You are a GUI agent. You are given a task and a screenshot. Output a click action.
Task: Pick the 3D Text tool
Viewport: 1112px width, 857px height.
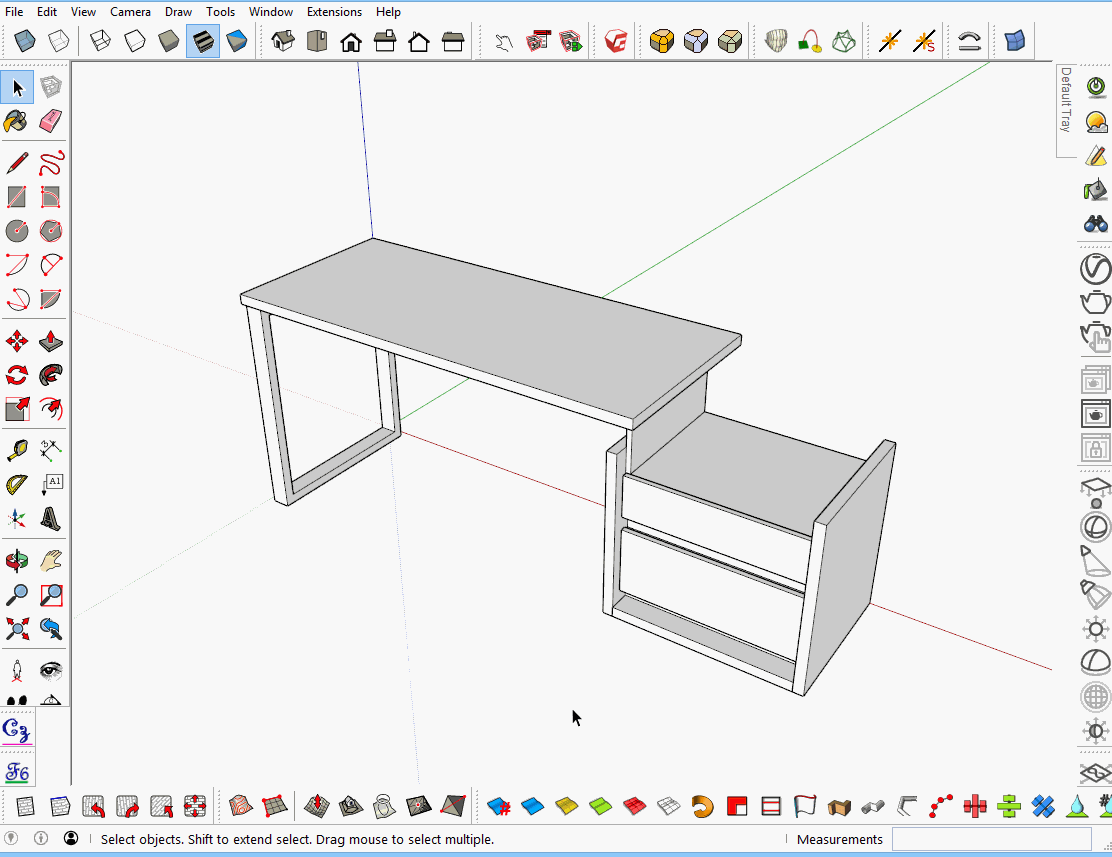pyautogui.click(x=51, y=519)
